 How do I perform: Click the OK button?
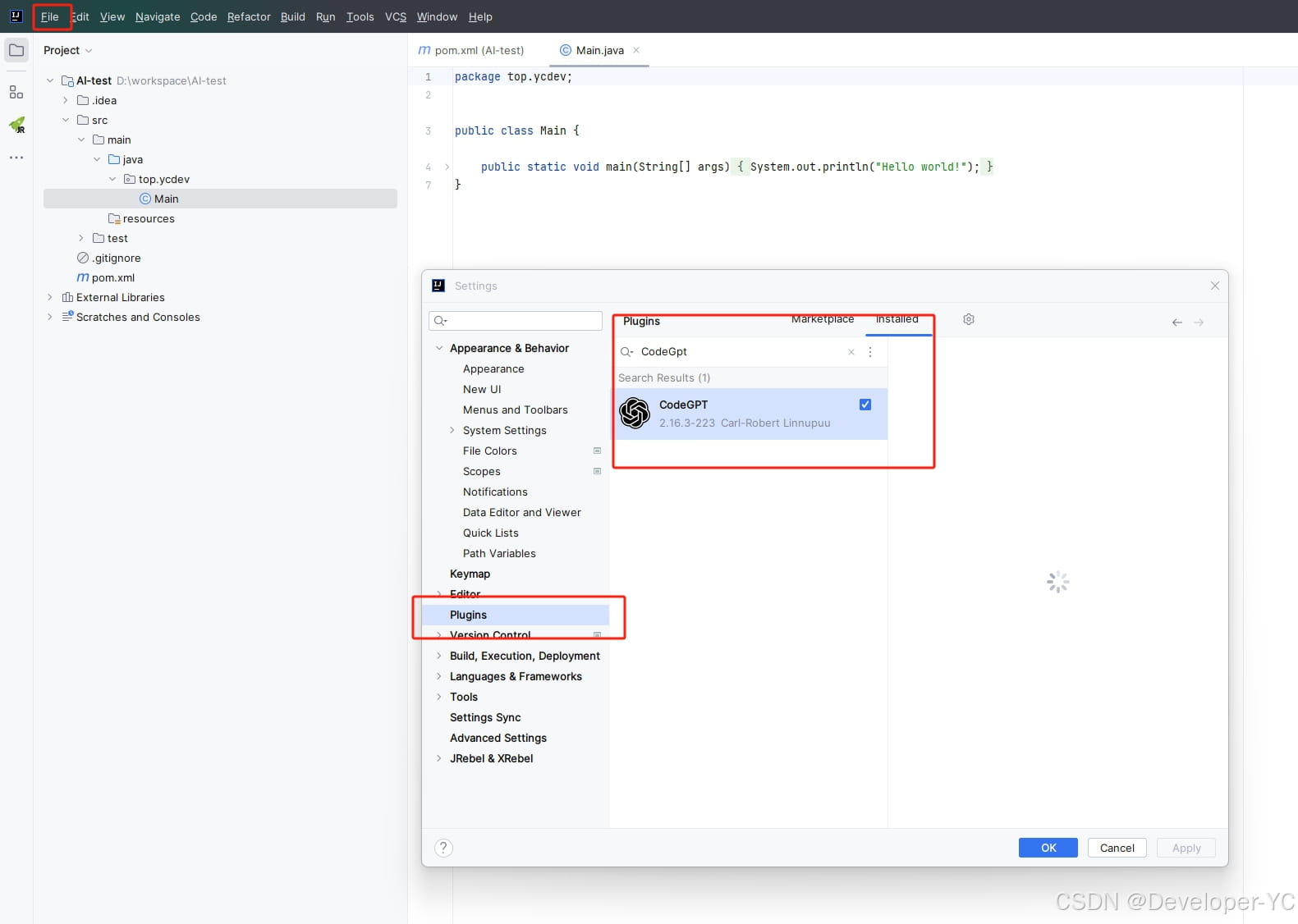point(1048,848)
